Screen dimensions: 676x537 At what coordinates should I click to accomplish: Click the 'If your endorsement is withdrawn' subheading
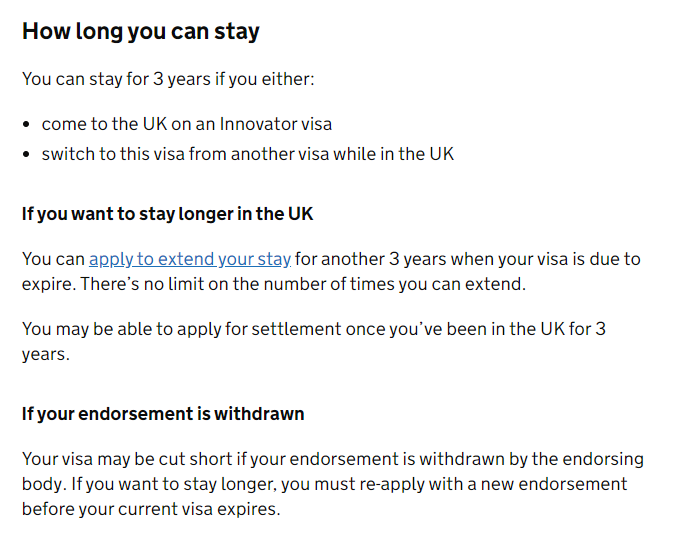(x=163, y=414)
